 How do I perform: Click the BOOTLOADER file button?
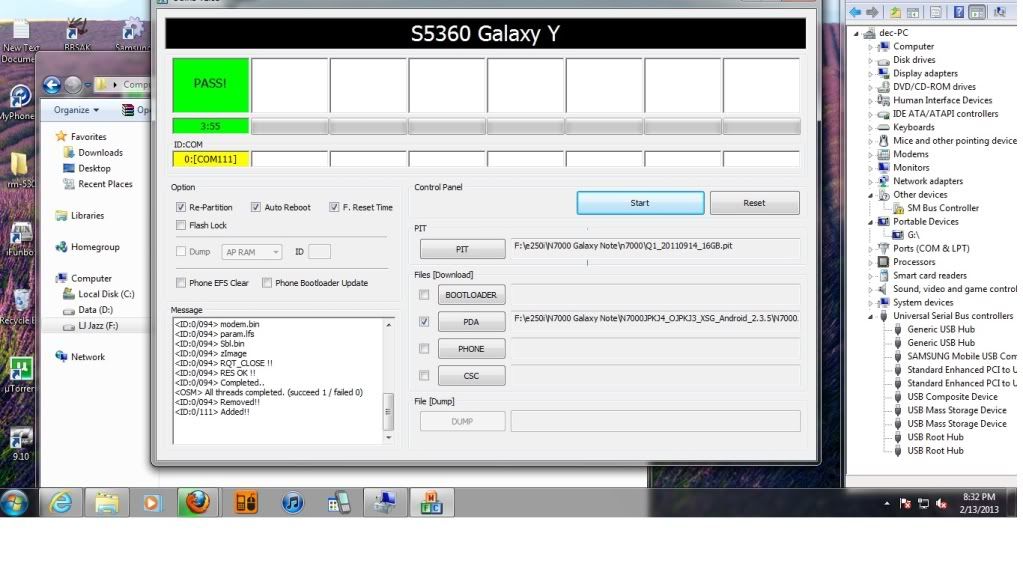pos(471,295)
